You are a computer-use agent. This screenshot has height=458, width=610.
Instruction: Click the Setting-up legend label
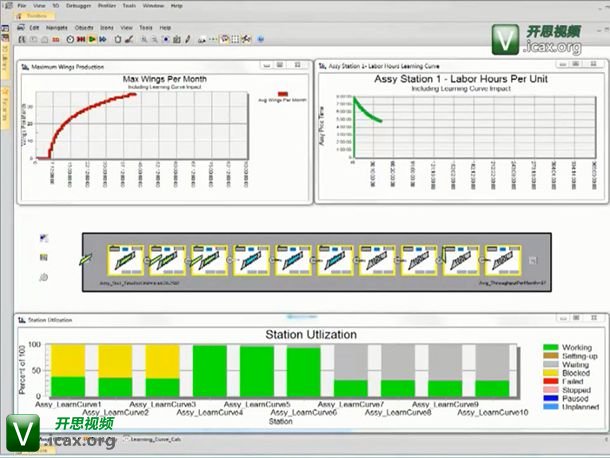tap(580, 356)
